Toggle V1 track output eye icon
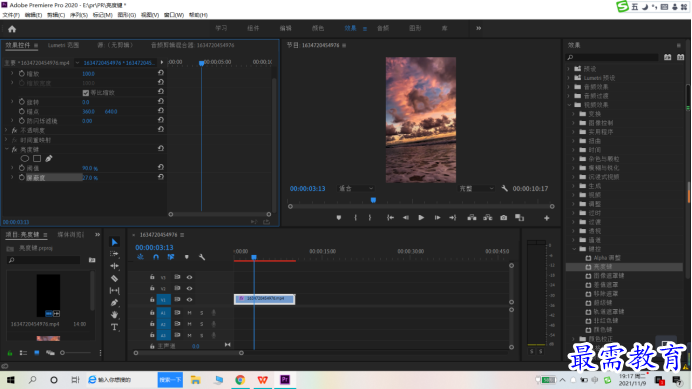 (189, 299)
